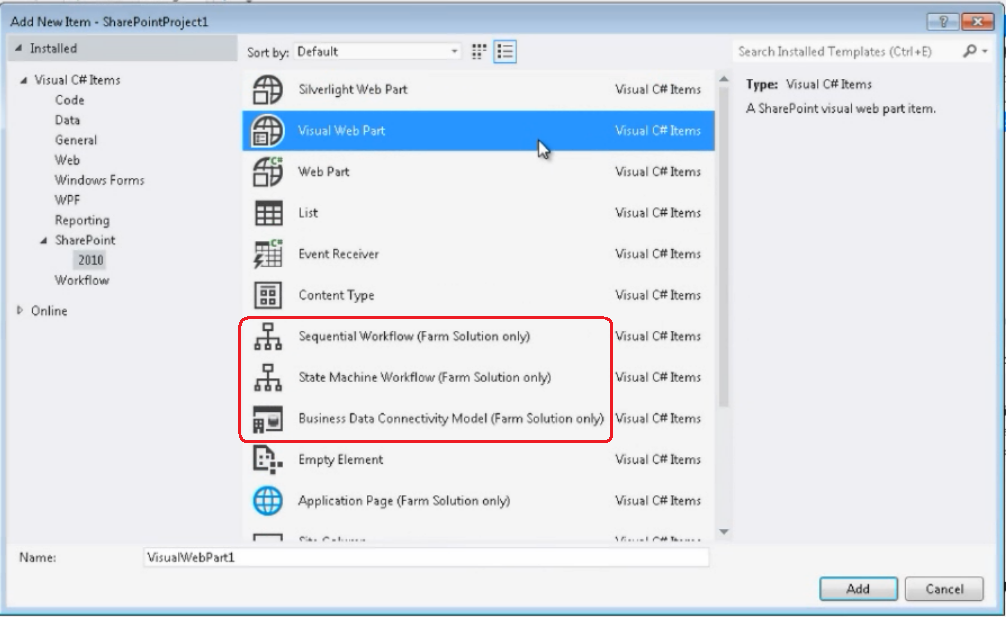
Task: Choose the List template name
Action: [308, 213]
